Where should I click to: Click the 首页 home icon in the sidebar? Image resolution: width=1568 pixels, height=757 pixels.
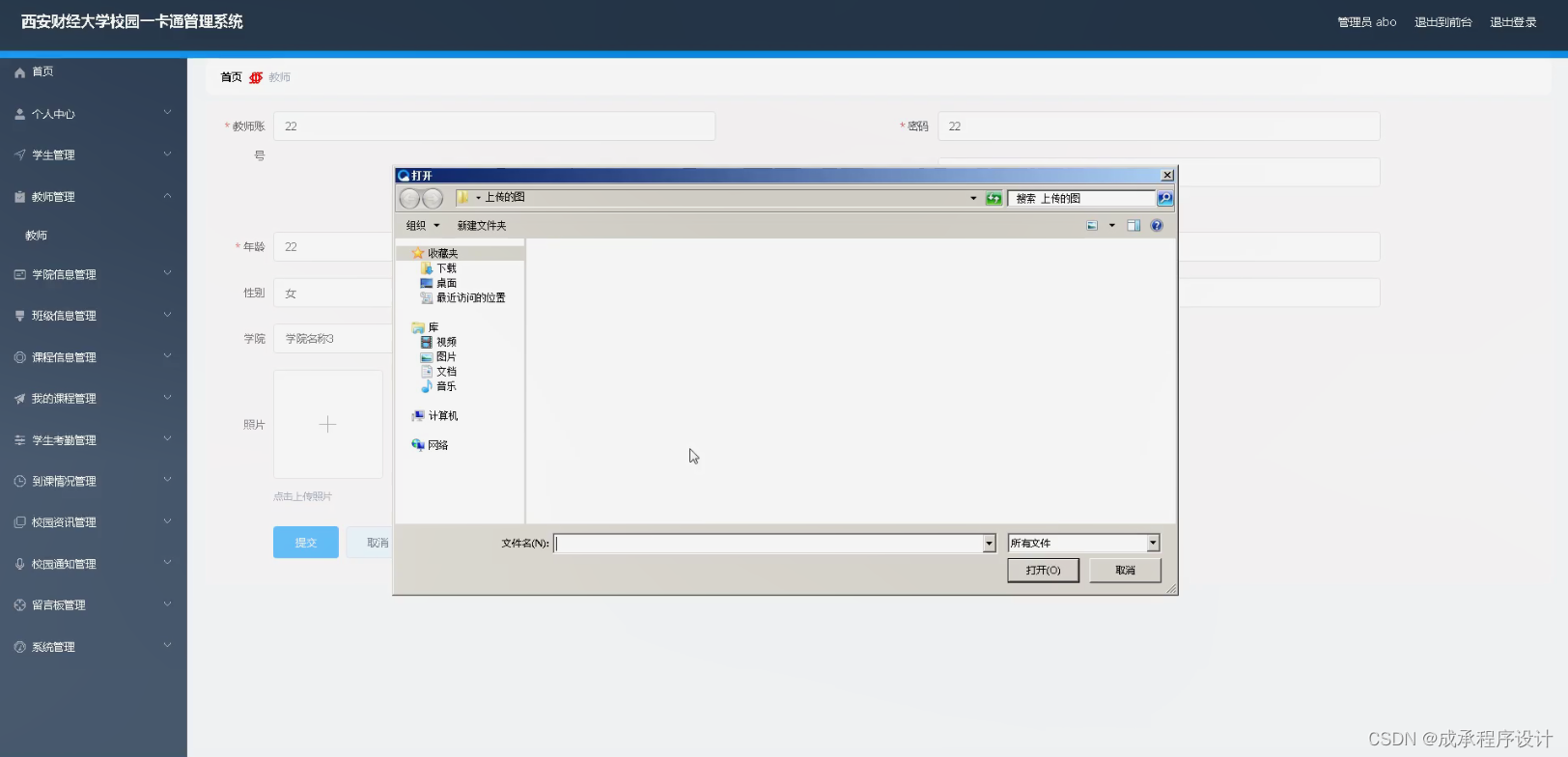click(19, 72)
